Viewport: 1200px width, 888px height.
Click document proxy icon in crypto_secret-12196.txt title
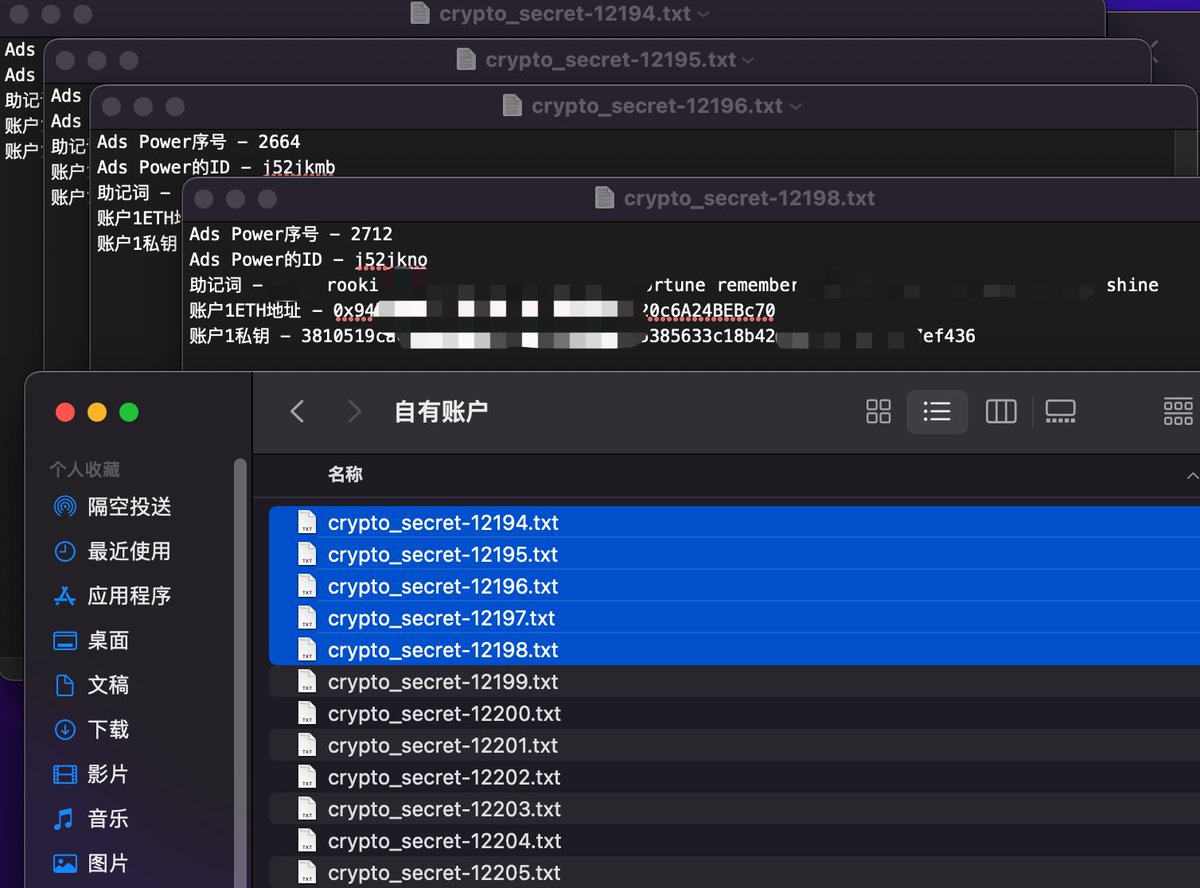(512, 106)
